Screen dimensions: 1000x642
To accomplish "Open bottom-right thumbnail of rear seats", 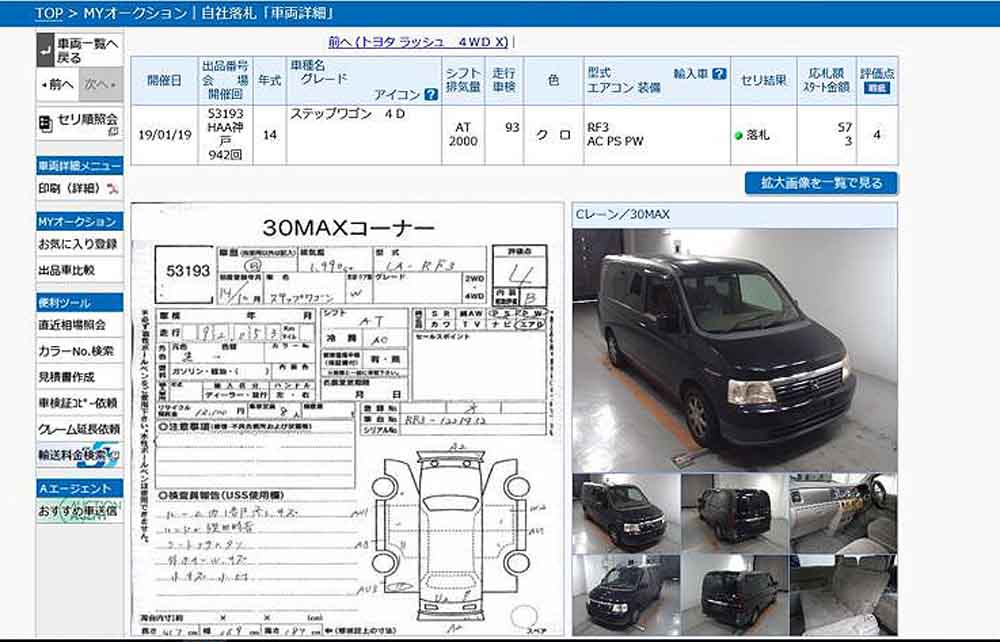I will point(843,594).
